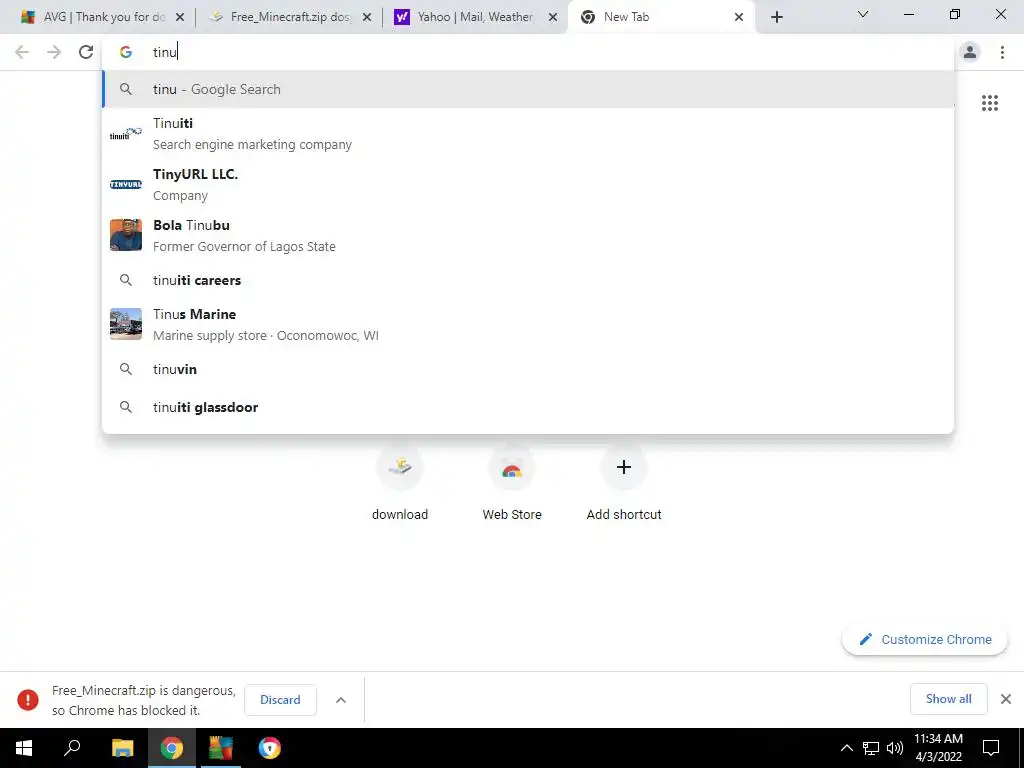Select 'tinu - Google Search' suggestion
The width and height of the screenshot is (1024, 768).
point(528,89)
